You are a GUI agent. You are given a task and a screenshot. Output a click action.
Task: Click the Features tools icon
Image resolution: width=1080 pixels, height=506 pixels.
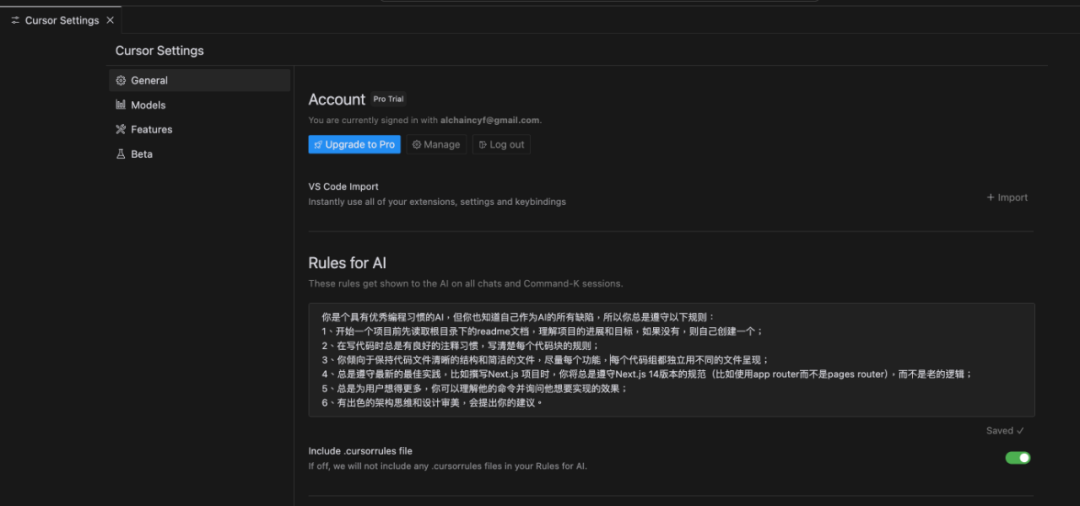[121, 129]
